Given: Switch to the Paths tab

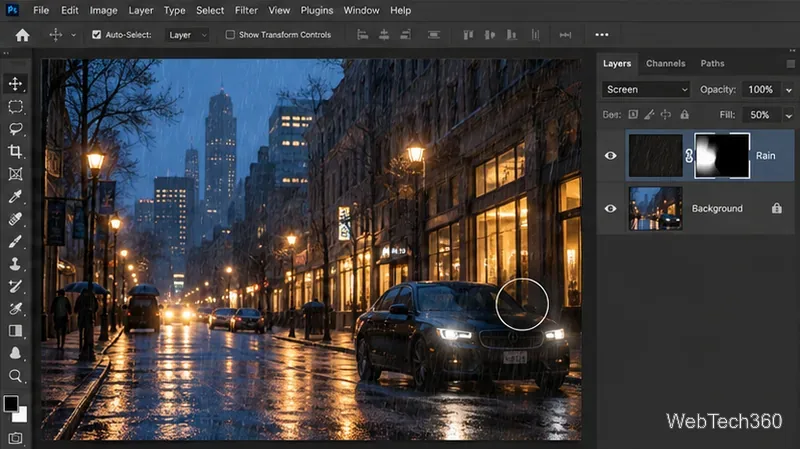Looking at the screenshot, I should click(712, 63).
